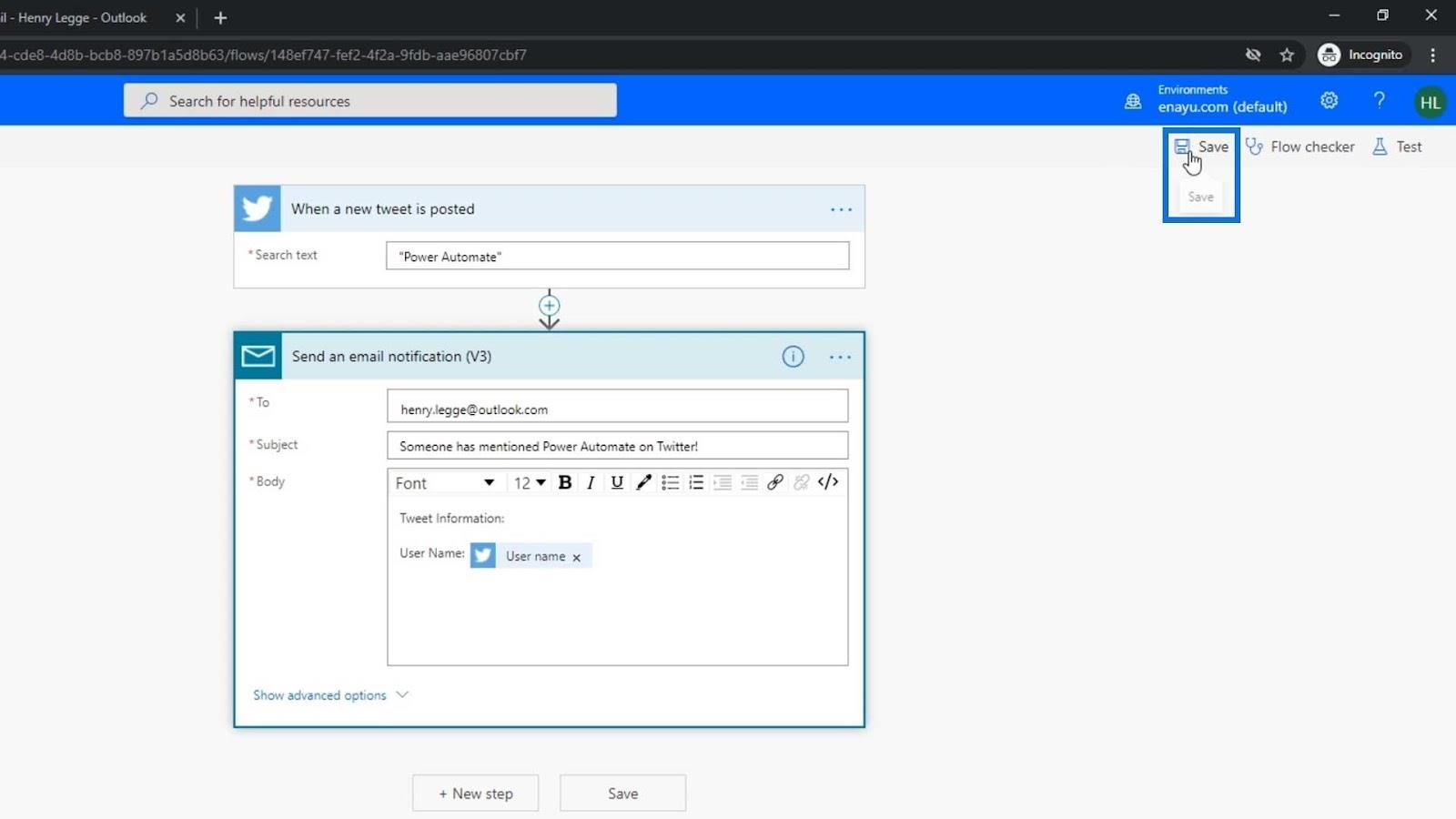Viewport: 1456px width, 819px height.
Task: Add a New step
Action: tap(476, 794)
